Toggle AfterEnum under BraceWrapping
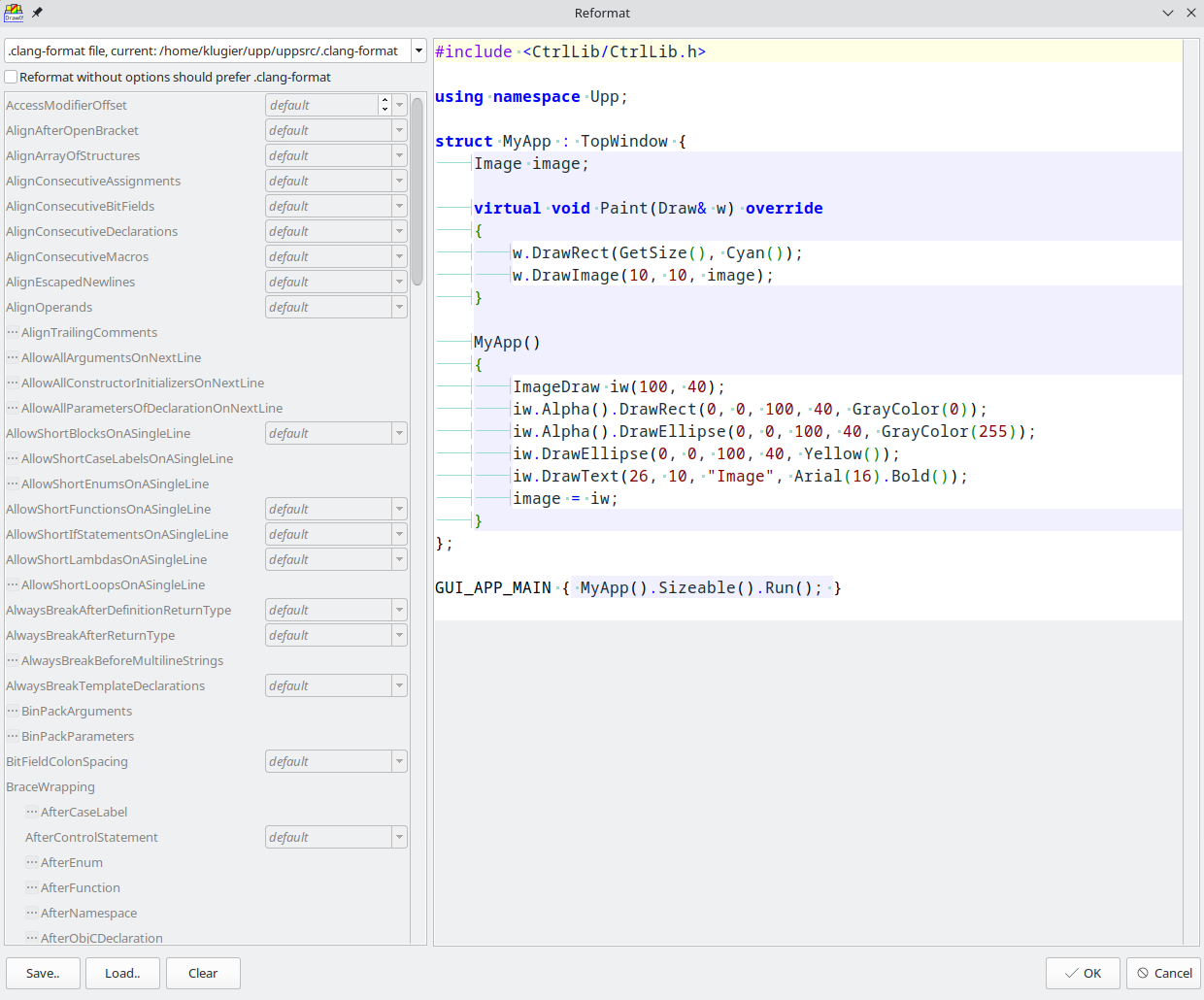 32,862
